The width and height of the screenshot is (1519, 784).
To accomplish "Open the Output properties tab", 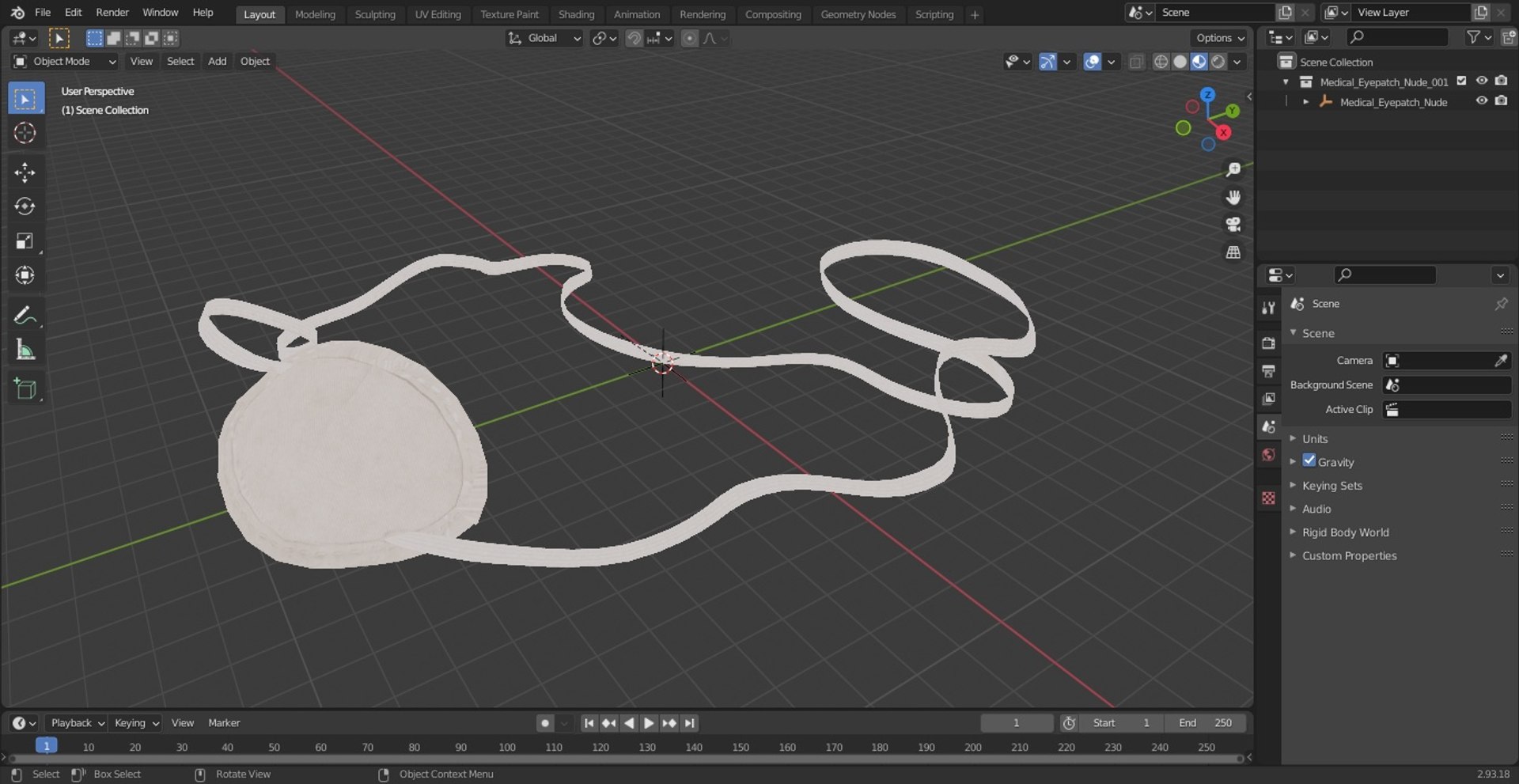I will click(x=1269, y=371).
